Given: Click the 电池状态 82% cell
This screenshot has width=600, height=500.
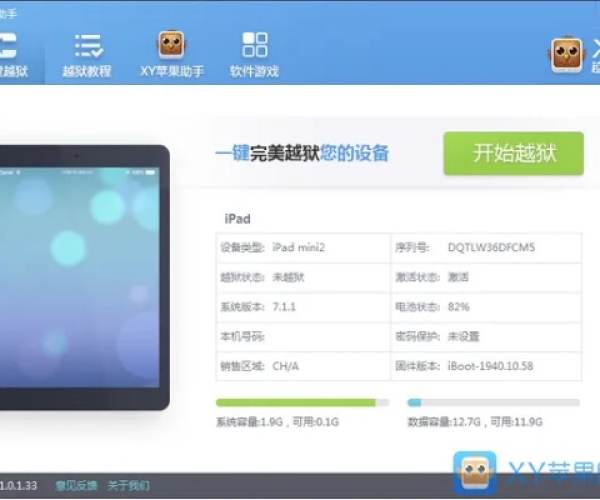Looking at the screenshot, I should pyautogui.click(x=486, y=307).
